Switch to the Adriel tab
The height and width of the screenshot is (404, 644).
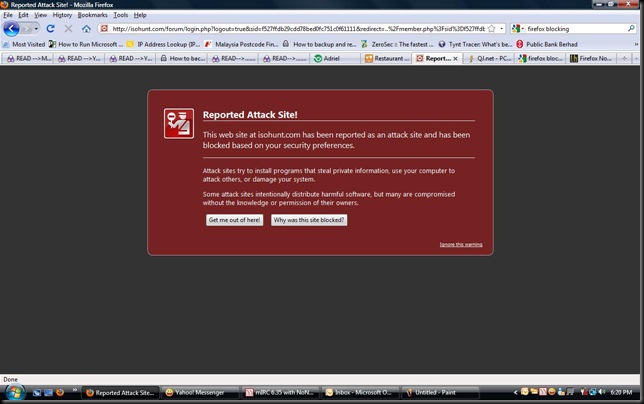(335, 58)
